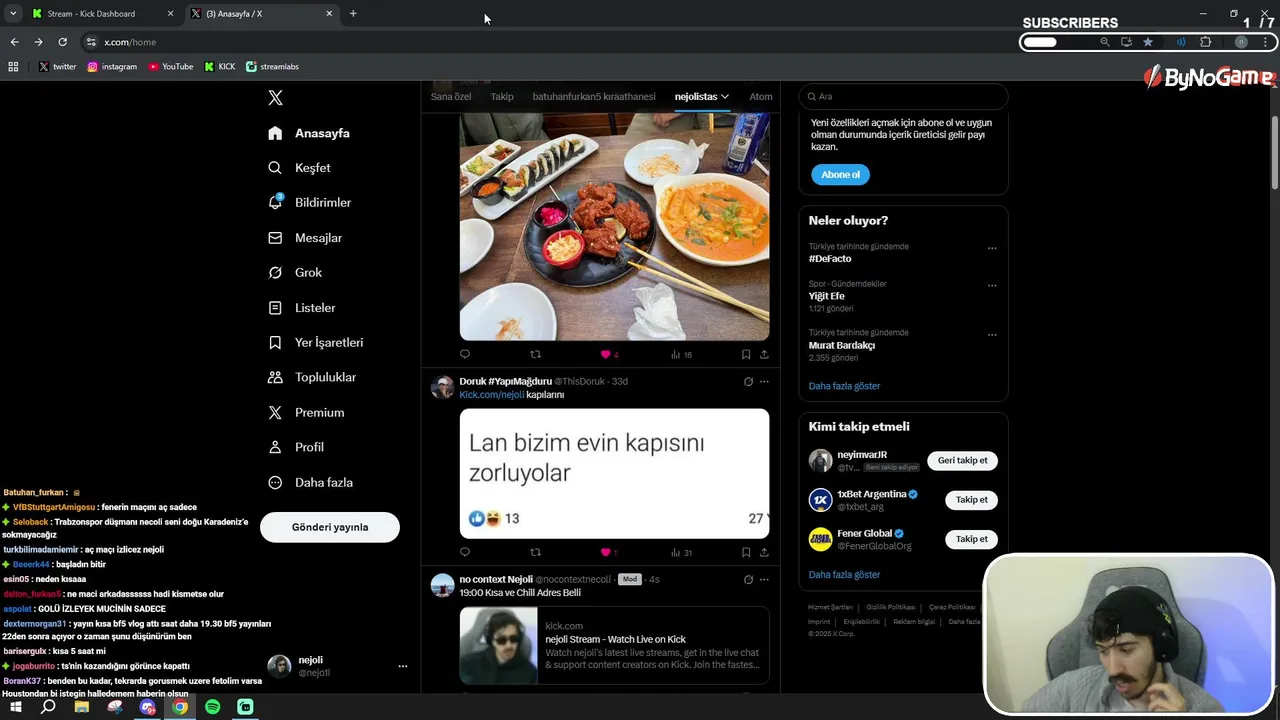Follow Fener Global account
Screen dimensions: 1280x720
971,539
